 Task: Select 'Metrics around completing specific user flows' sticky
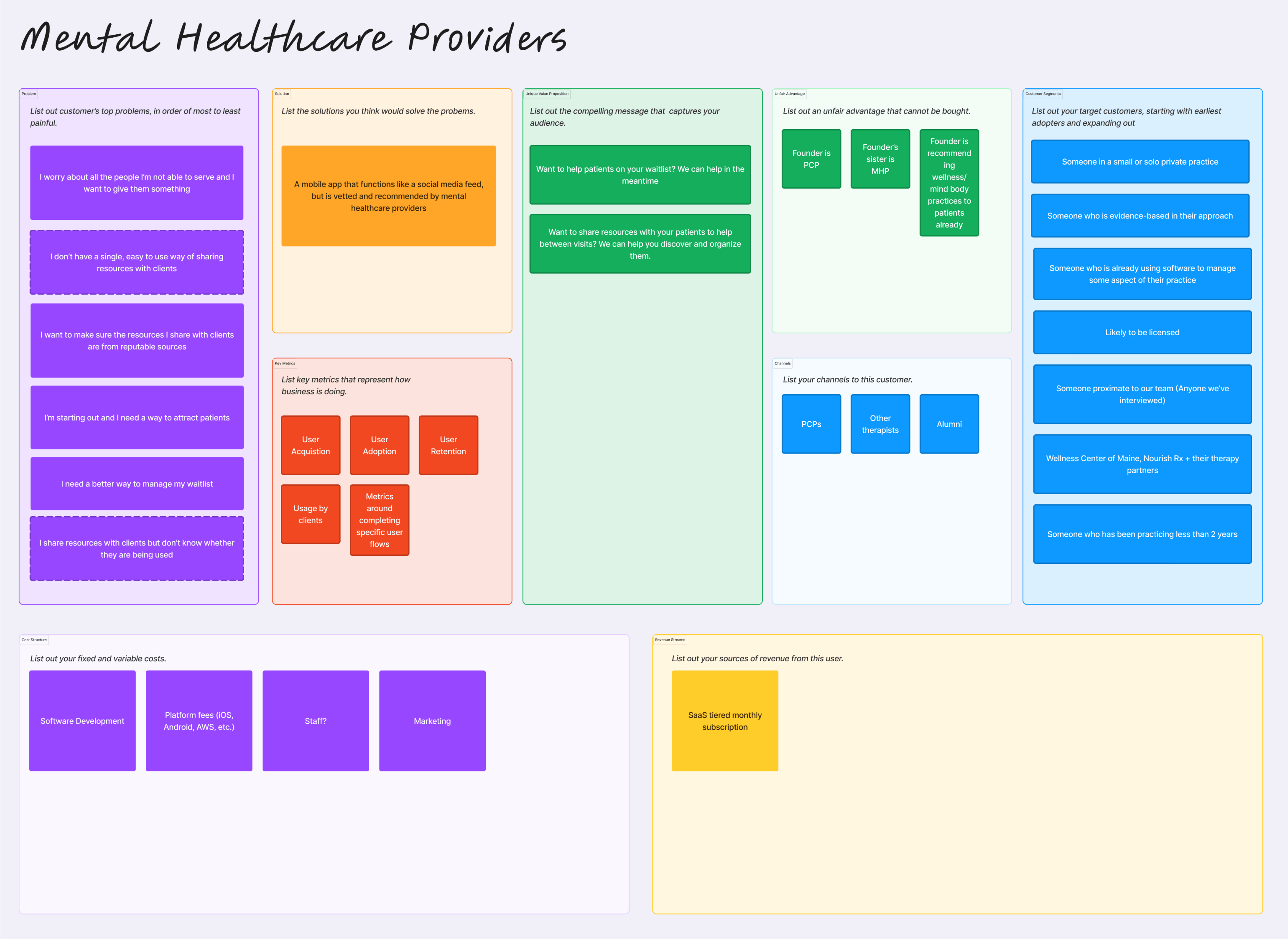point(379,520)
